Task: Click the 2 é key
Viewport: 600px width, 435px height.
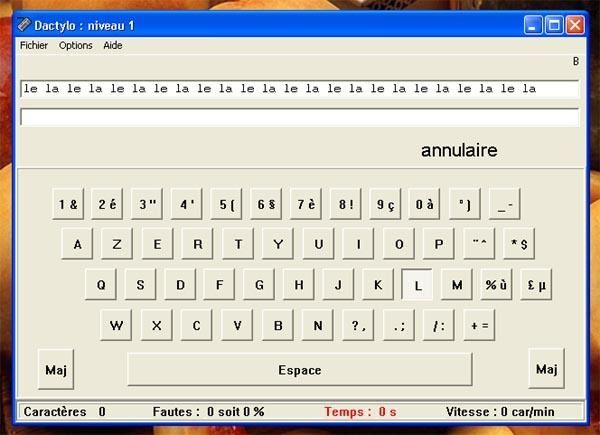Action: [x=107, y=204]
